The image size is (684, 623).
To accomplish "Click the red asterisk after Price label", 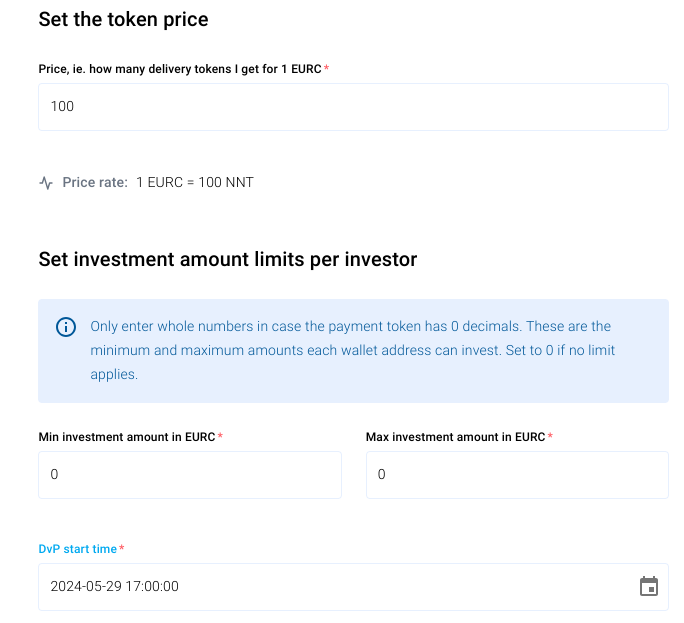I will 327,68.
